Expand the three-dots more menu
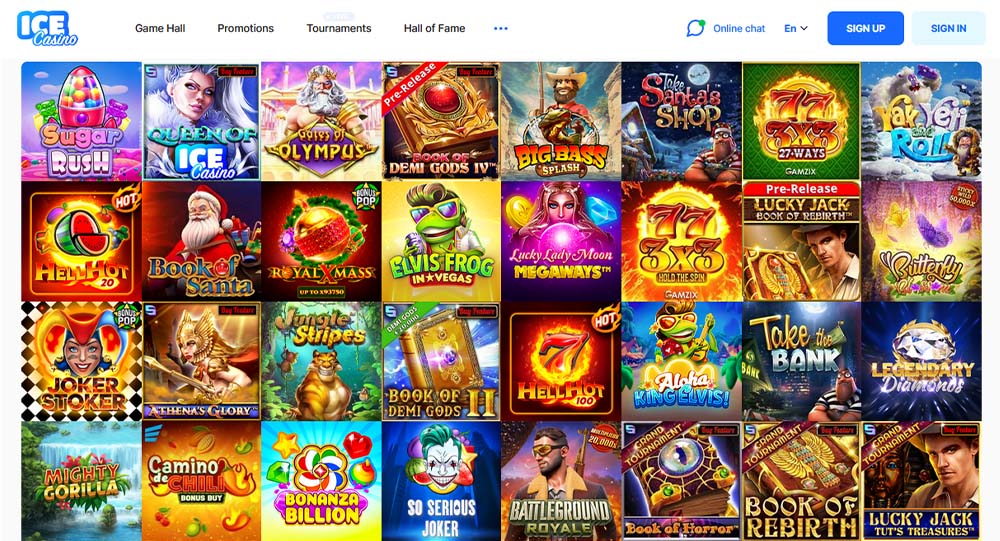The image size is (1000, 541). coord(501,28)
